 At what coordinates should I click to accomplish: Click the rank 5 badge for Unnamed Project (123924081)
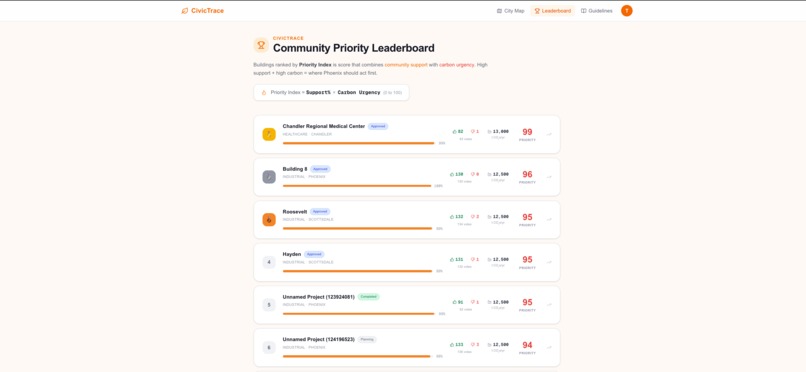269,305
